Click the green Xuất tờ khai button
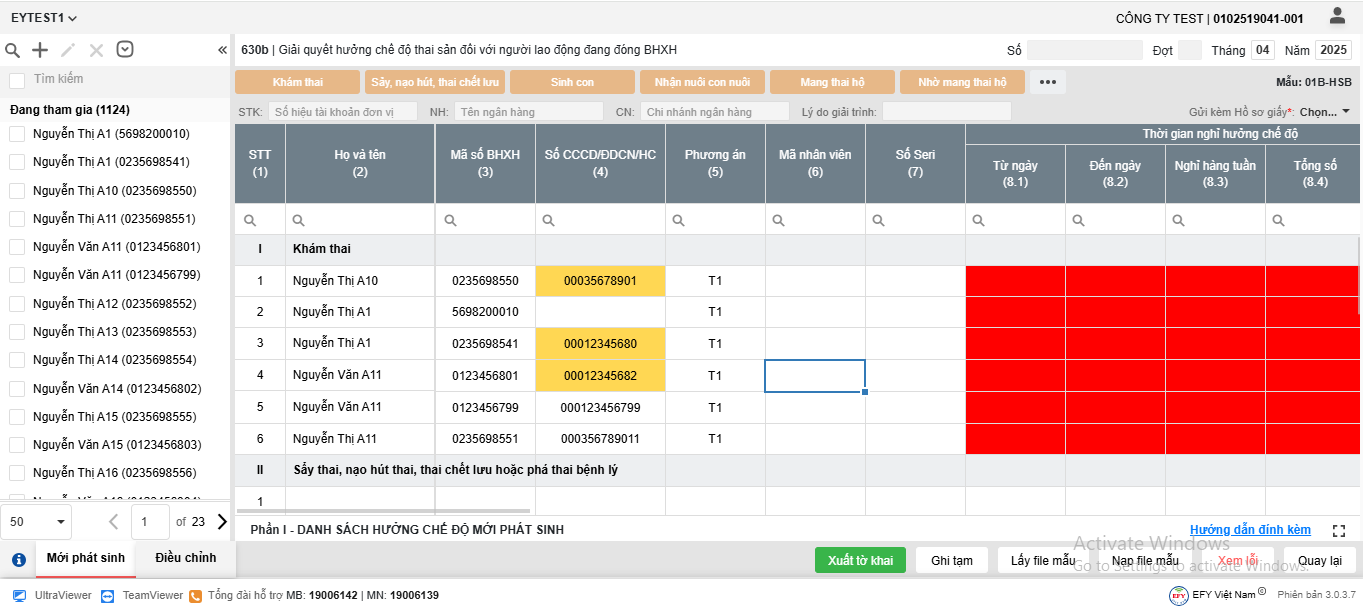The image size is (1363, 607). [x=860, y=560]
